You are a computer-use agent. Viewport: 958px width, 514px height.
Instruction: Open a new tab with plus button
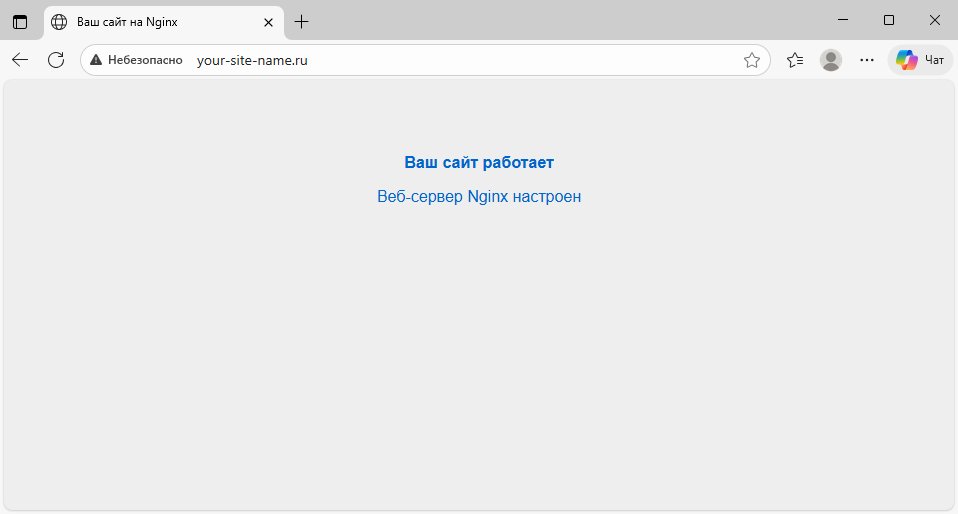(x=301, y=21)
